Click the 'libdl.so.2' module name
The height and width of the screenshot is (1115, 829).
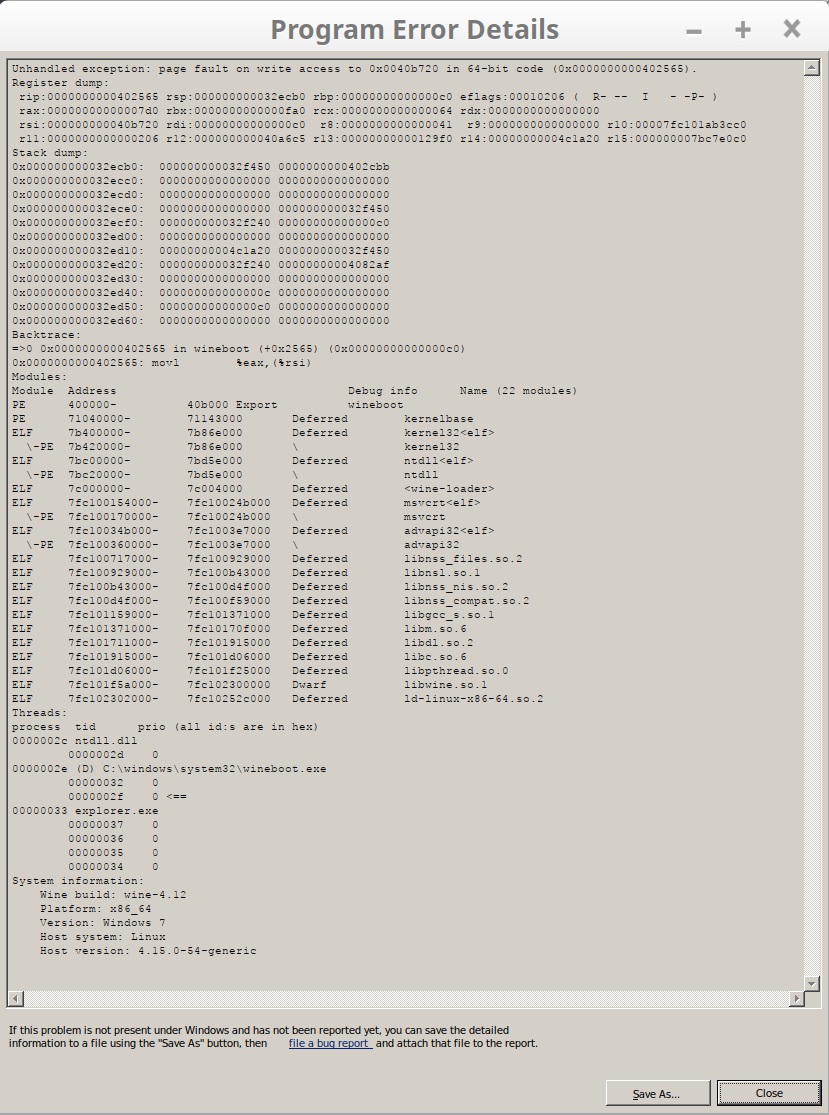tap(439, 643)
